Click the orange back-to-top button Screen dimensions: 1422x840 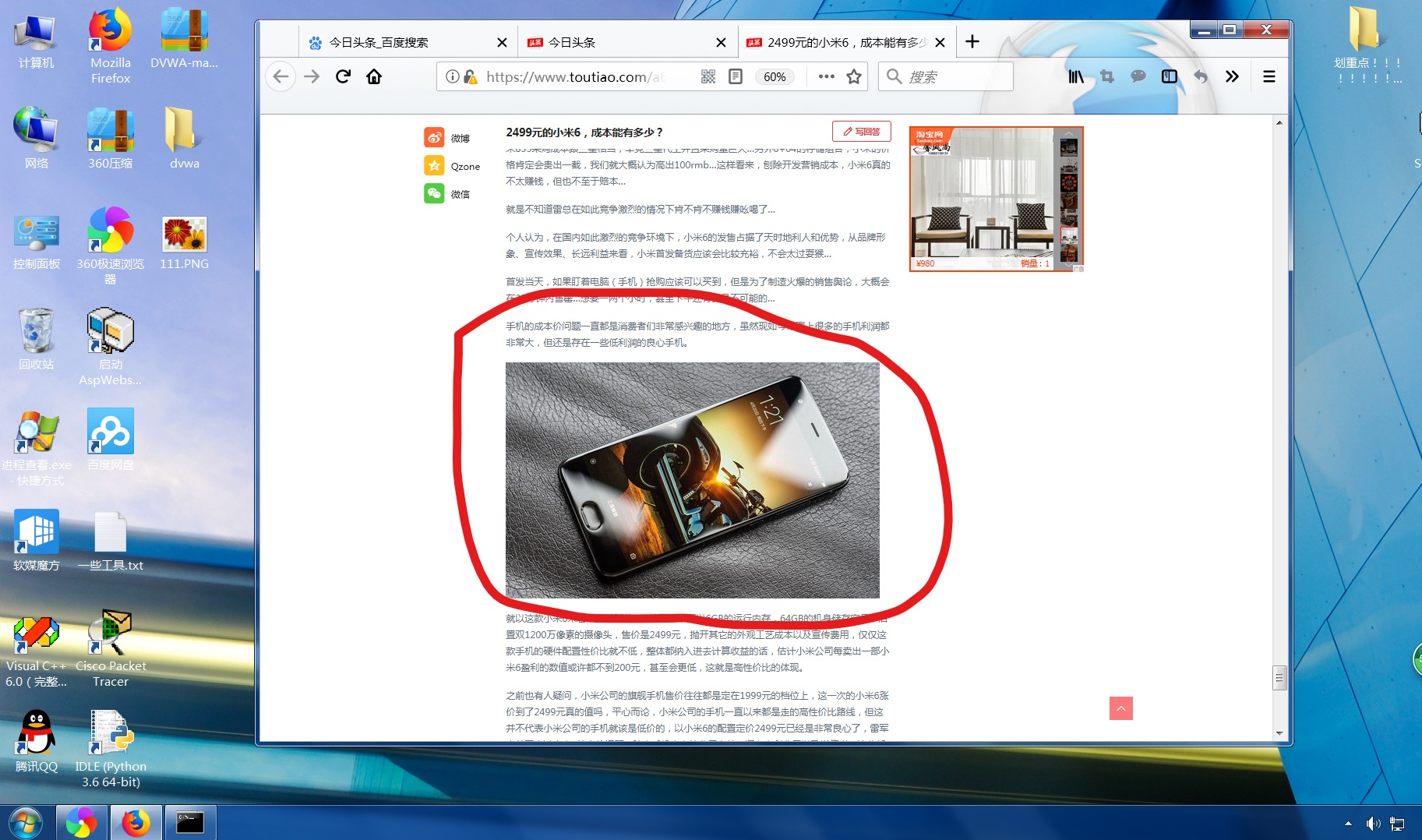[1120, 708]
